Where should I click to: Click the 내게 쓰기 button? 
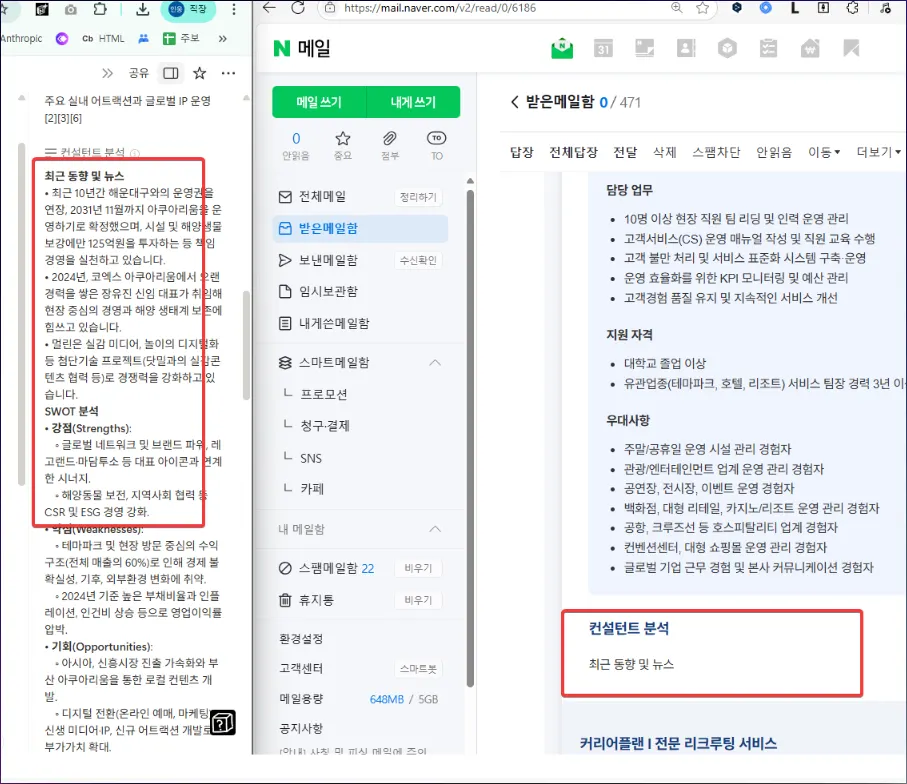413,102
